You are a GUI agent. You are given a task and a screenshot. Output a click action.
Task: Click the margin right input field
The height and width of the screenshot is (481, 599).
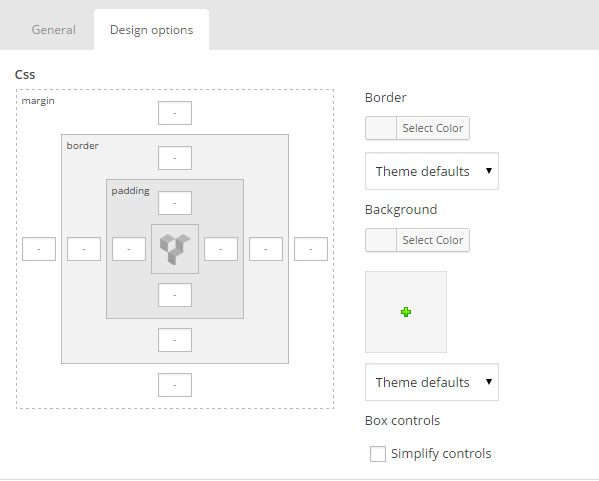(311, 249)
